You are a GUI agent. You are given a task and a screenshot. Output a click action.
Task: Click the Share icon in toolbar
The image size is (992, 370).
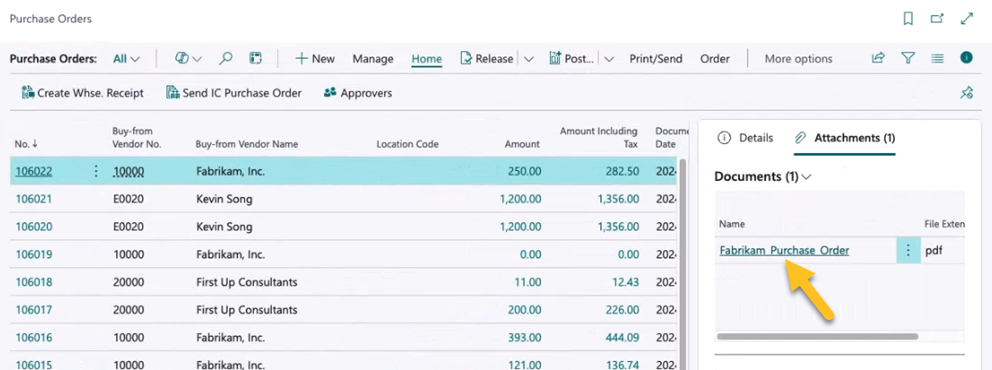[x=877, y=58]
